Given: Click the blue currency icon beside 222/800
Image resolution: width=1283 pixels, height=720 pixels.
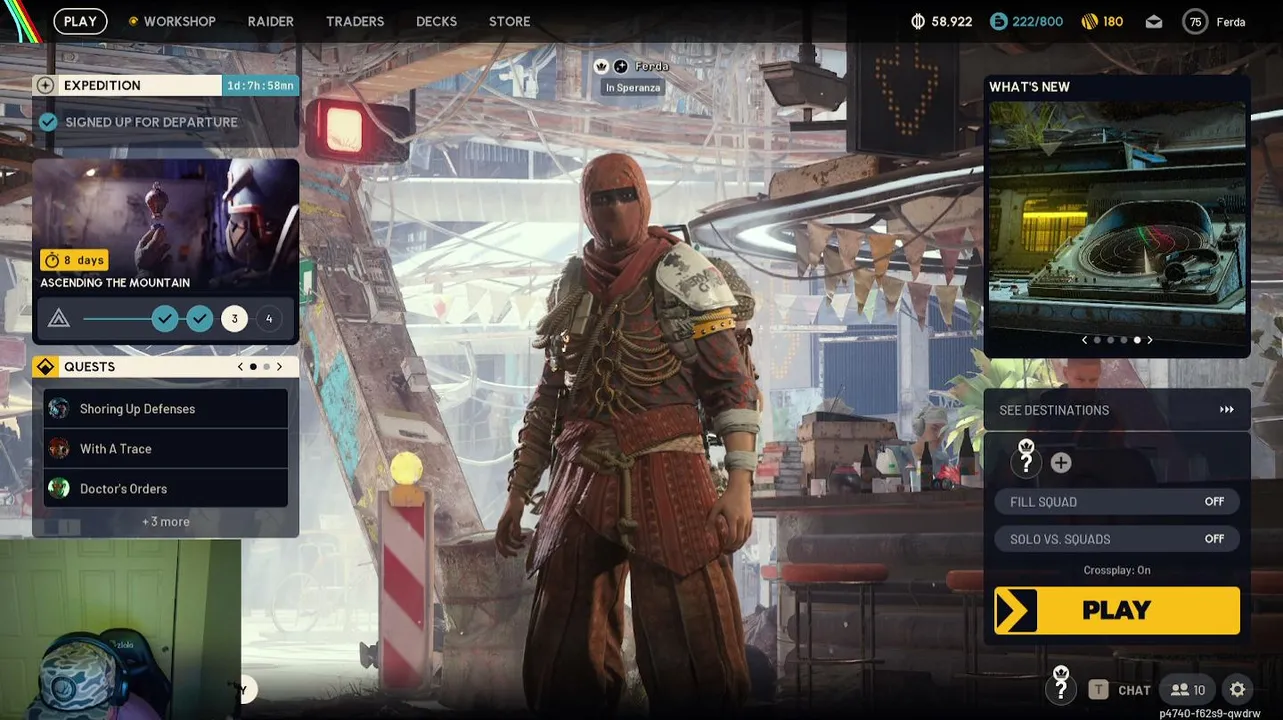Looking at the screenshot, I should (999, 21).
